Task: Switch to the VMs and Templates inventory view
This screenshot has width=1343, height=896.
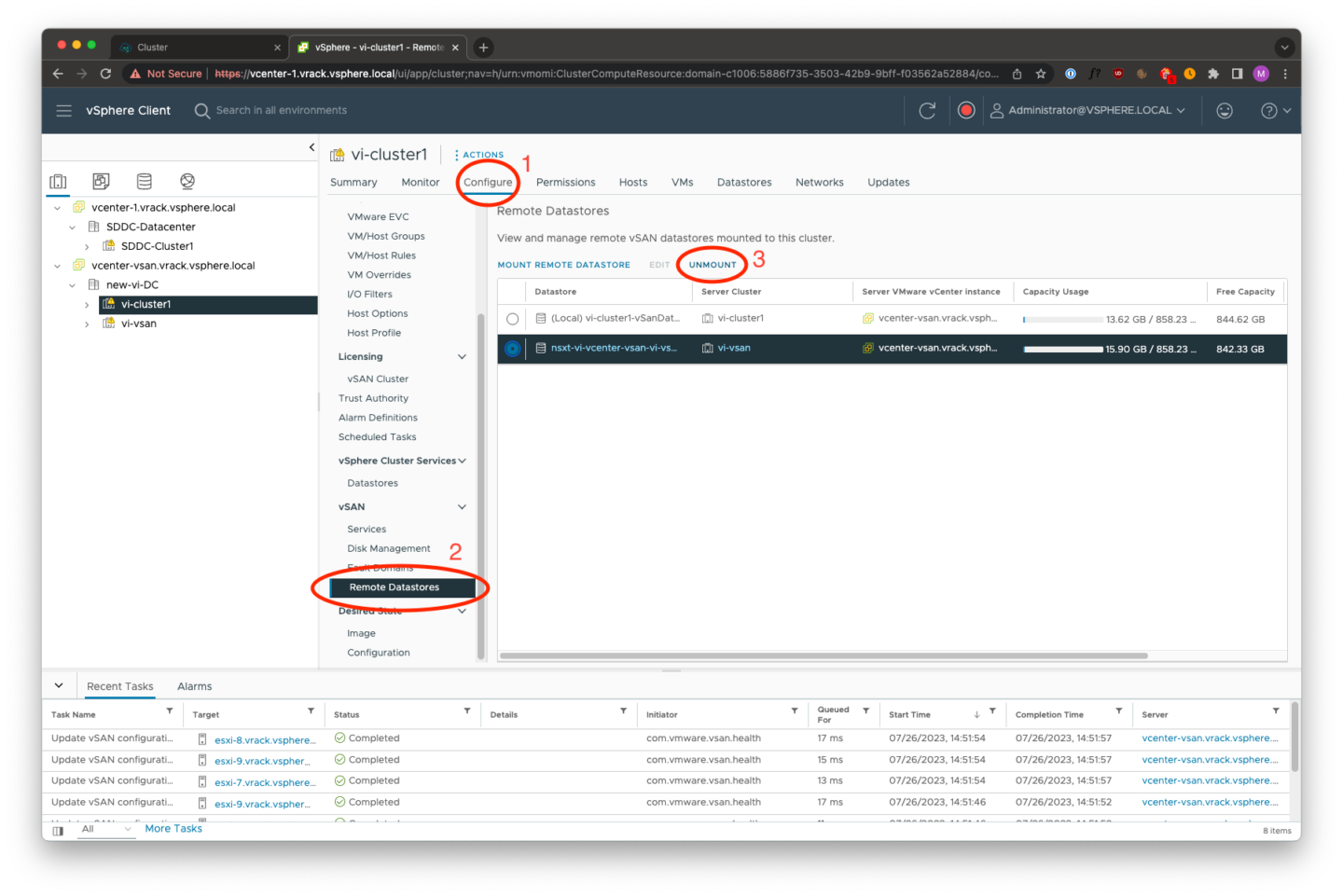Action: (x=101, y=180)
